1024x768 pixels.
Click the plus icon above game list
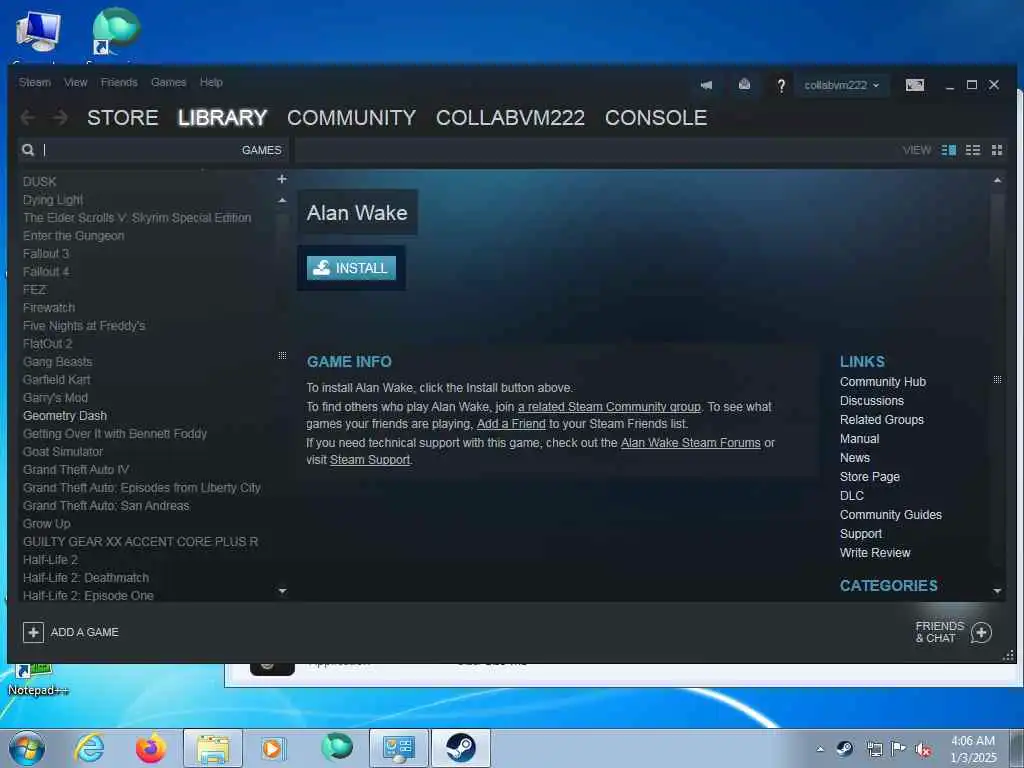click(x=282, y=179)
